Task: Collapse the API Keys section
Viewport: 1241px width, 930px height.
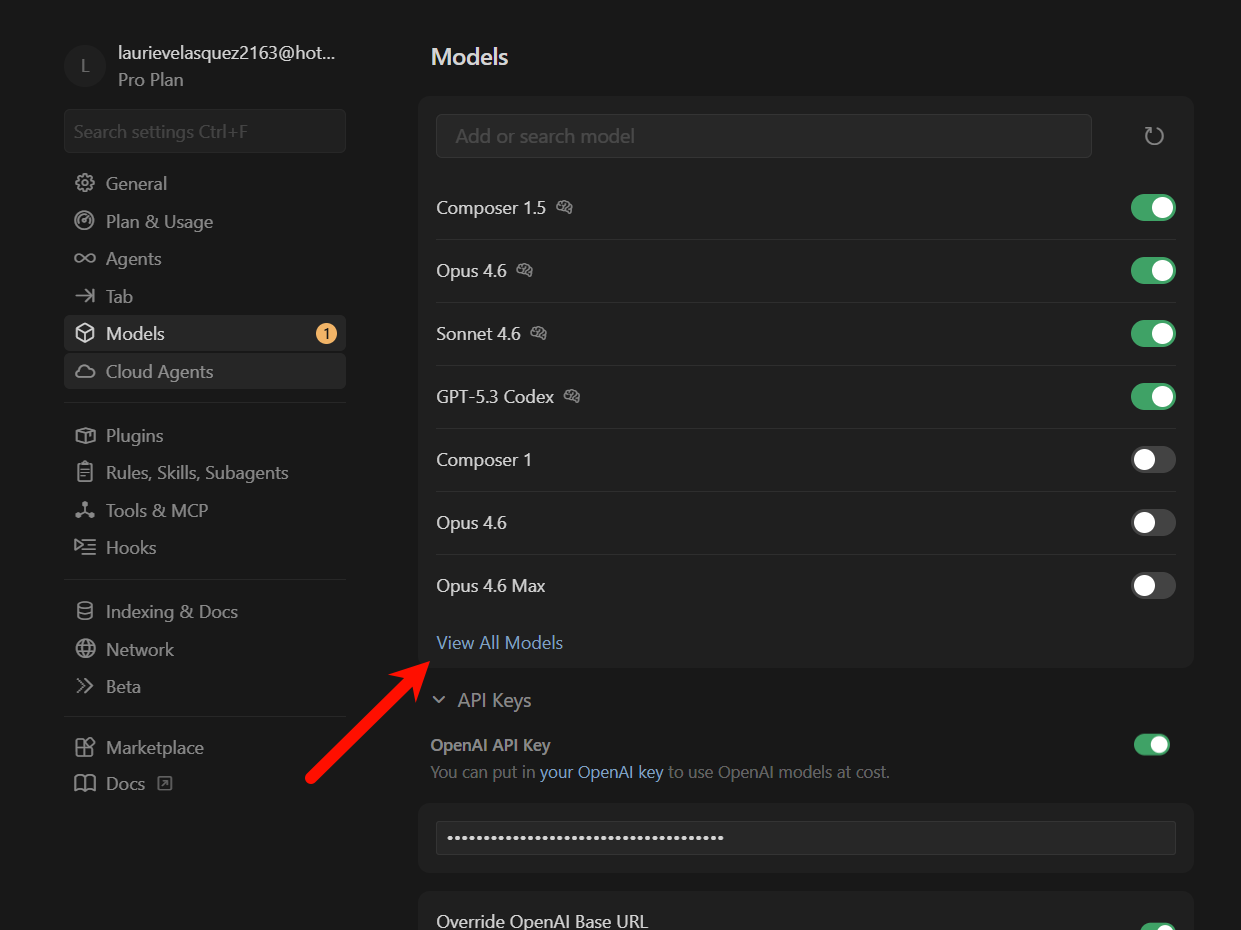Action: coord(439,701)
